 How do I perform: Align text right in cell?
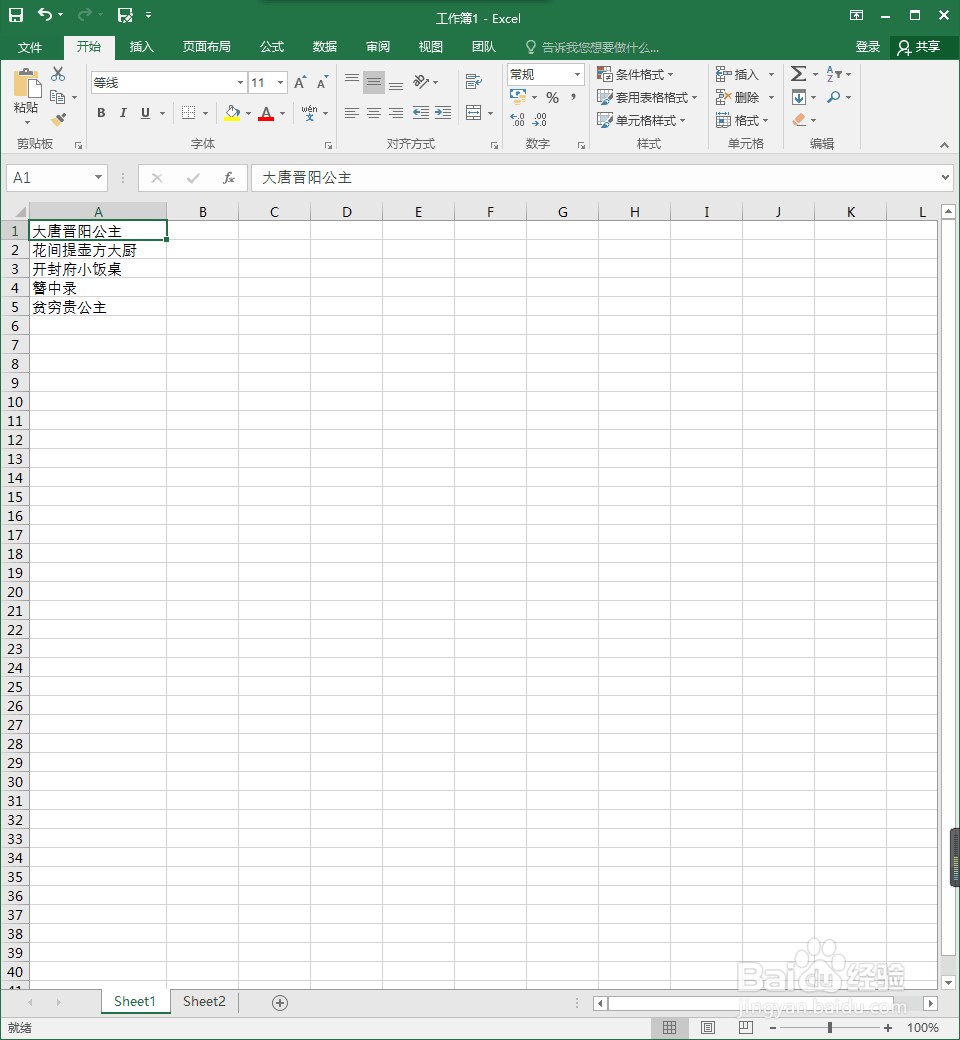click(396, 113)
